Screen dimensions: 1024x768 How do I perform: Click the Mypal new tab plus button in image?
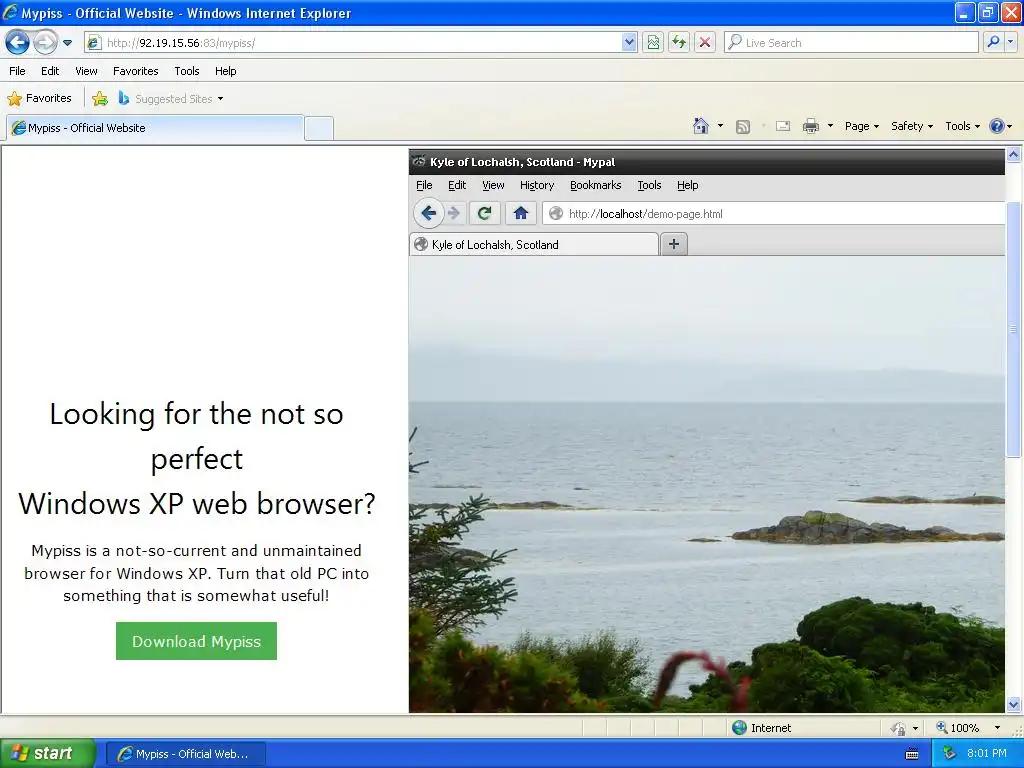click(674, 244)
